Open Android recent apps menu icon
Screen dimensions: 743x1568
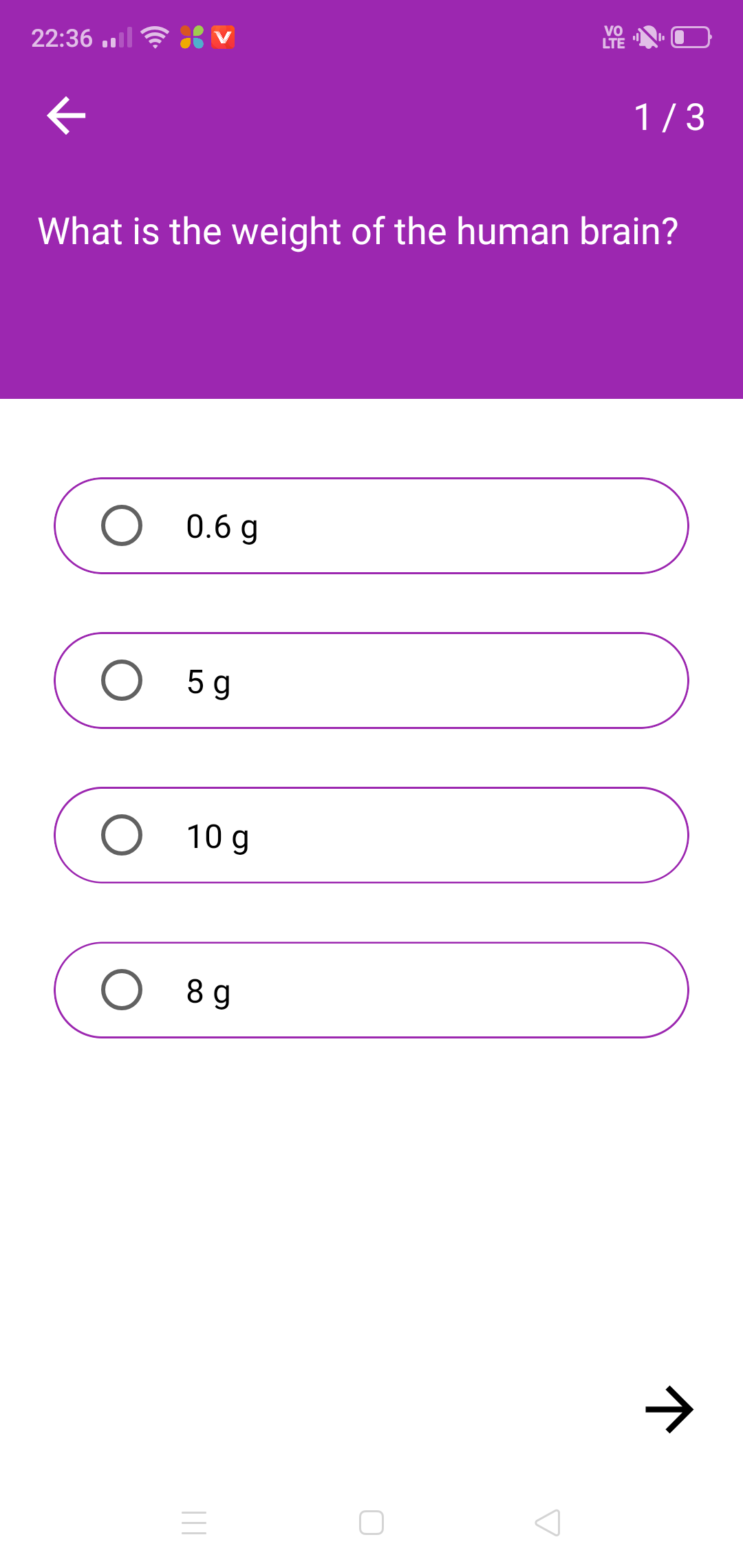coord(194,1523)
